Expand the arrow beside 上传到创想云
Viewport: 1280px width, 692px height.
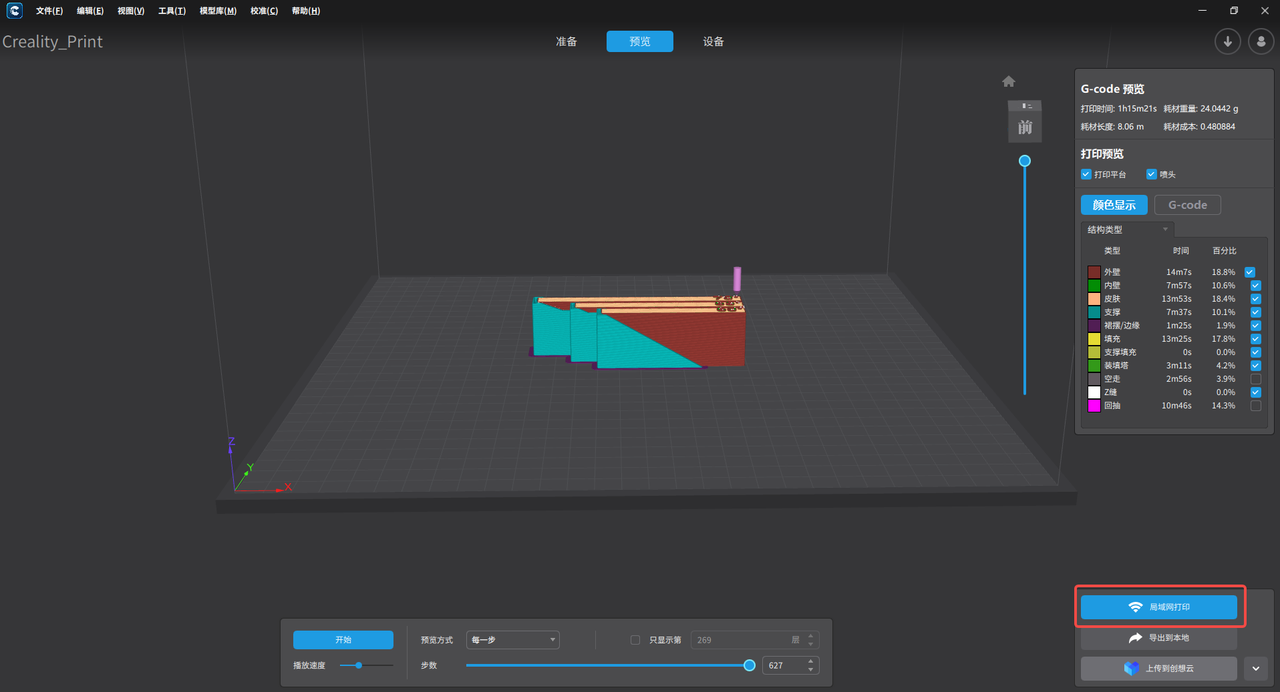pos(1256,668)
